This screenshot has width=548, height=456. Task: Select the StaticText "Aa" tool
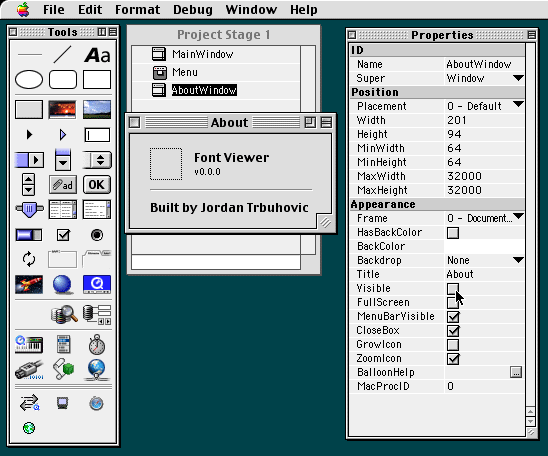tap(97, 55)
